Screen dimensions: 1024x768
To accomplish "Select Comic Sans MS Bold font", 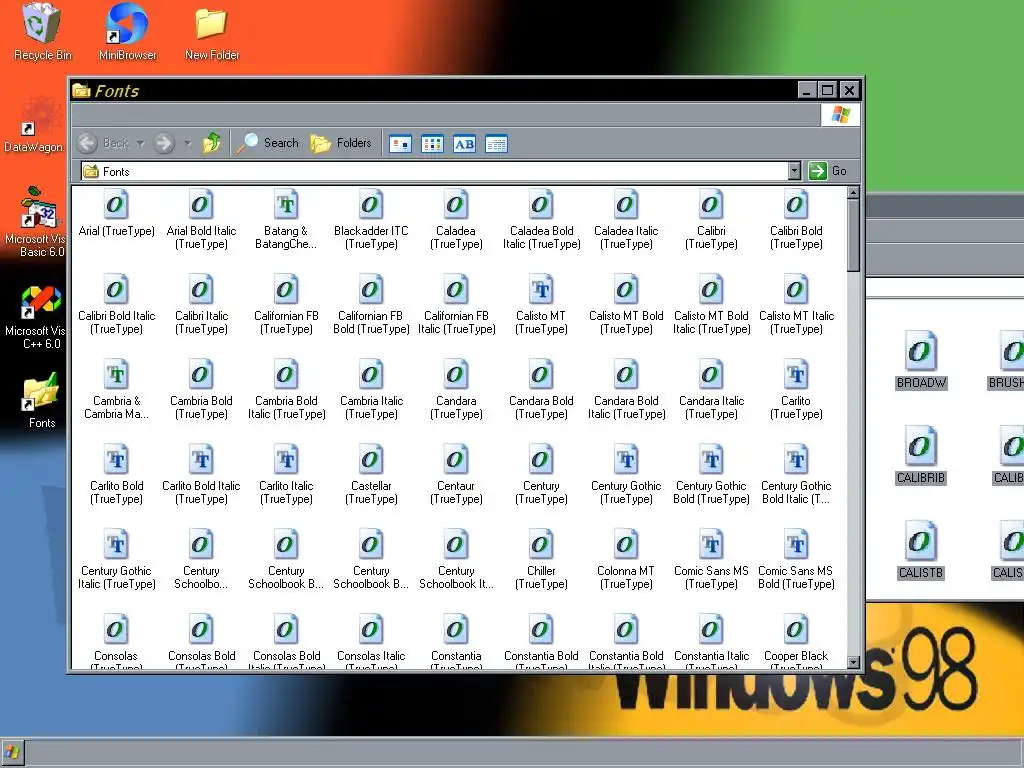I will pyautogui.click(x=796, y=559).
